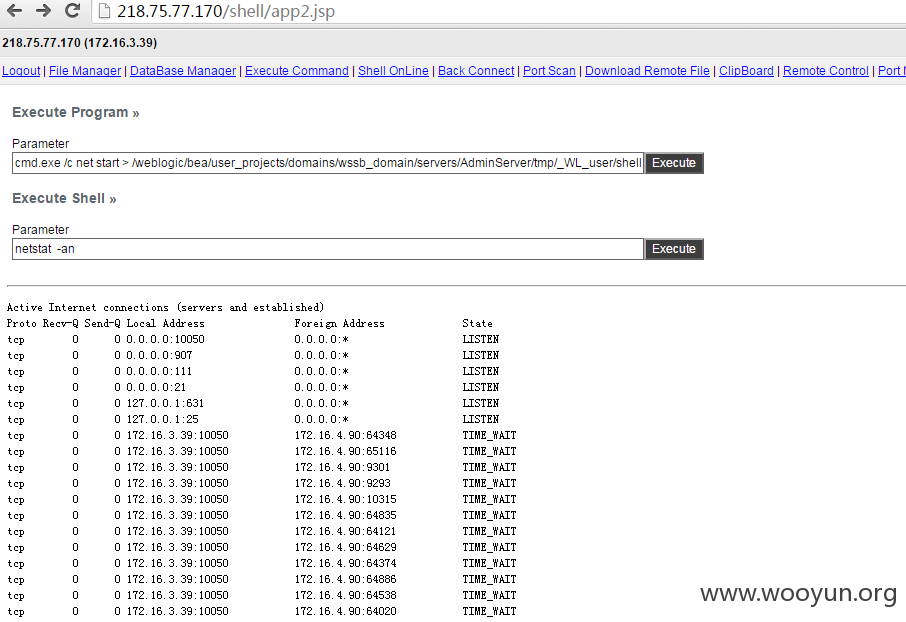Reload the page with the refresh icon
The width and height of the screenshot is (906, 622).
point(72,10)
